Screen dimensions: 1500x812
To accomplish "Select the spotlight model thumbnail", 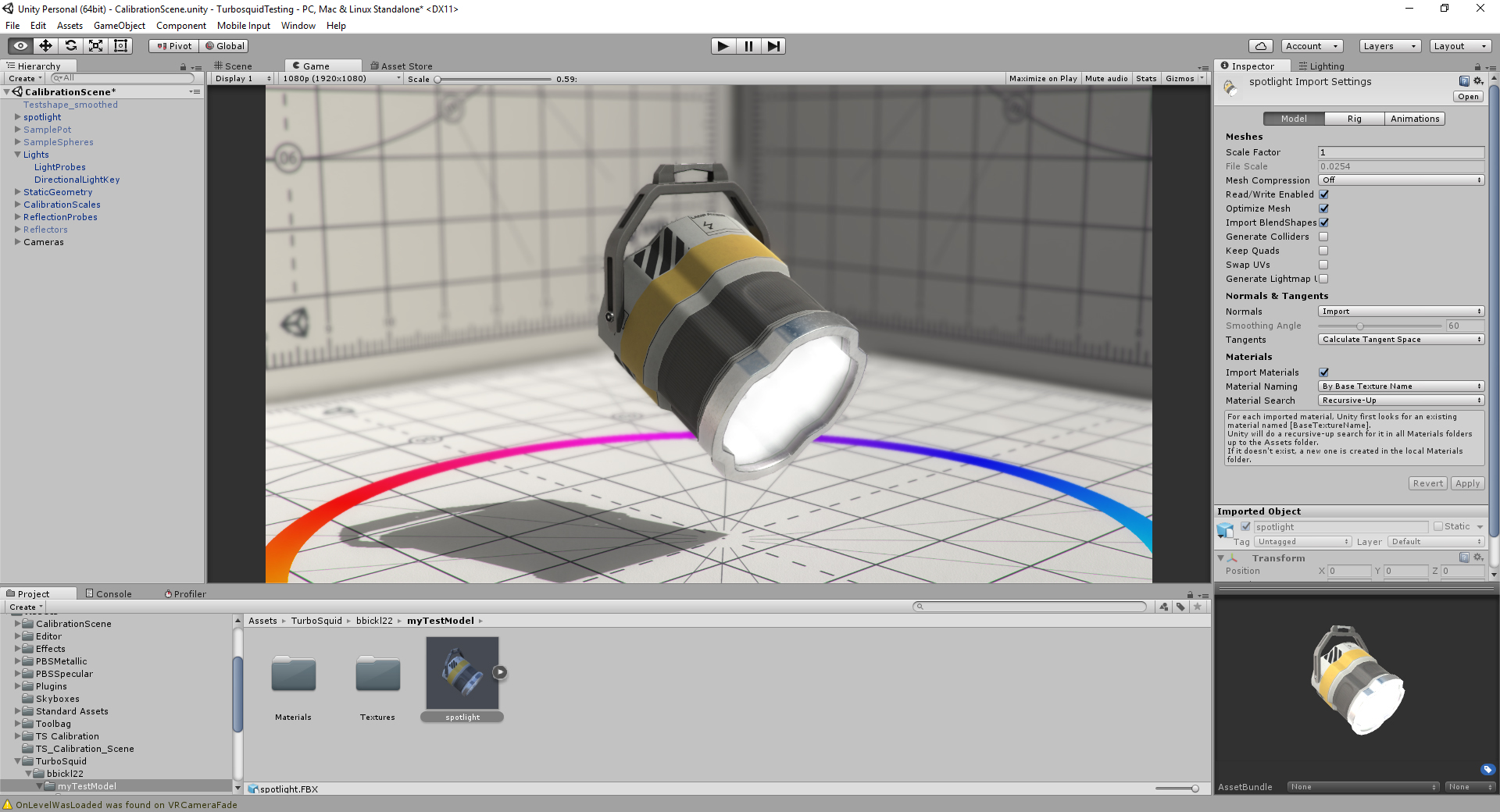I will click(462, 672).
